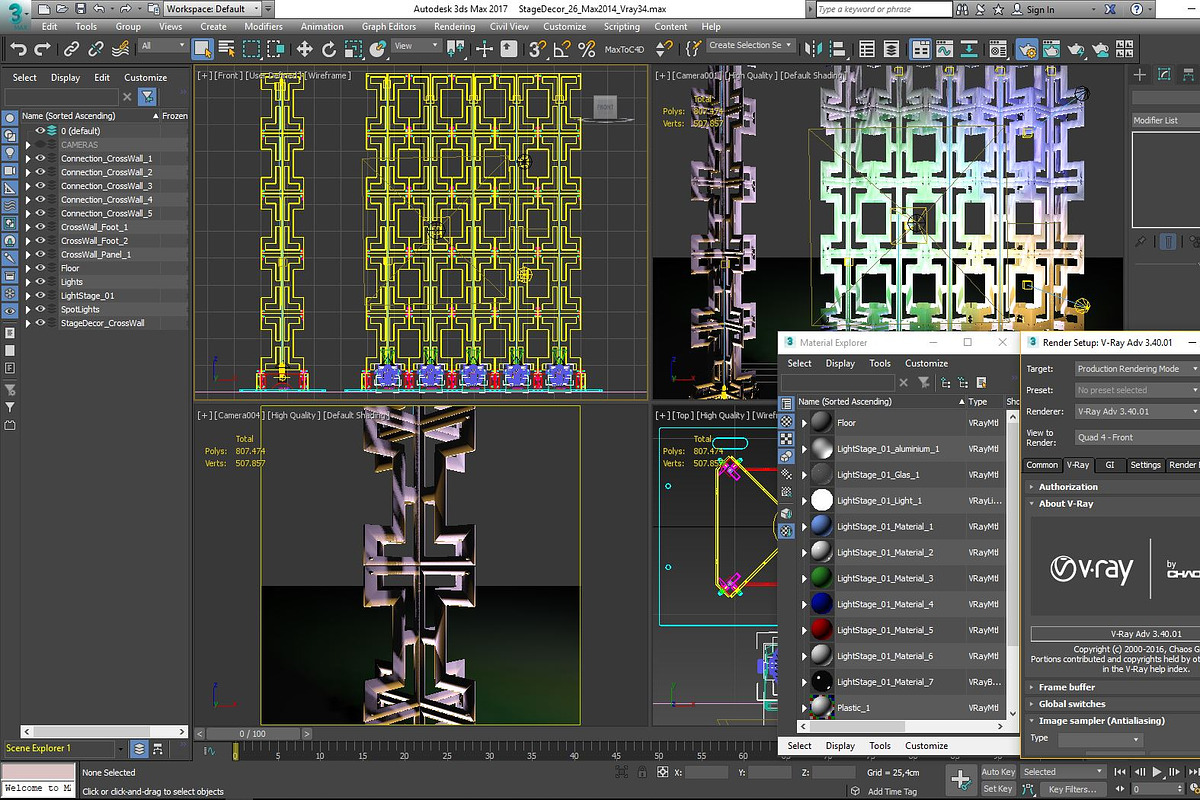Toggle the Scene Explorer icon

(867, 48)
